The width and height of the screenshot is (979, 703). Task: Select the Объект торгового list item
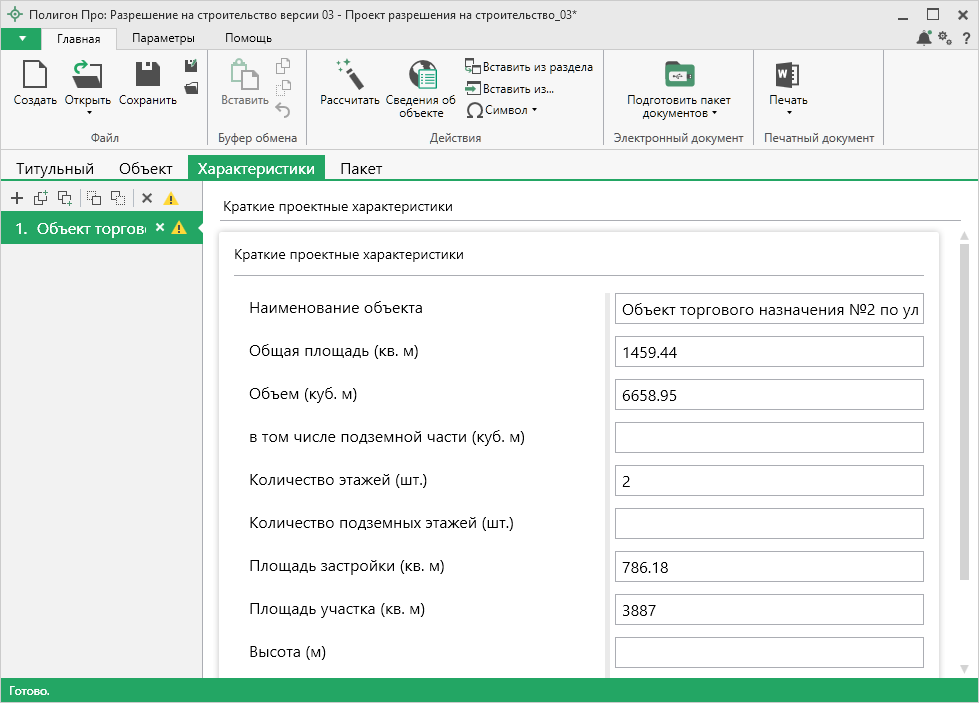(x=80, y=228)
